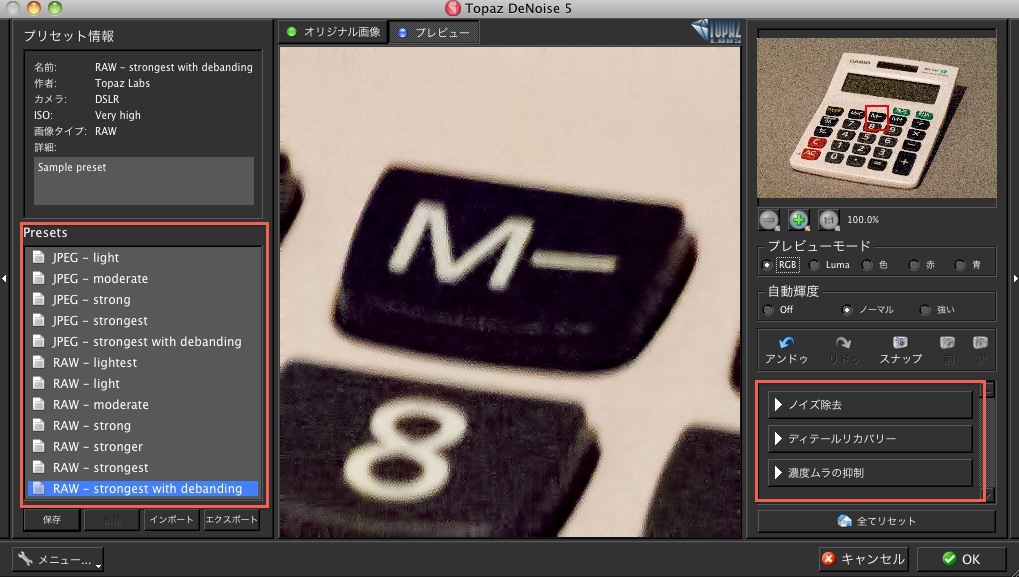Switch to the プレビュー tab
Image resolution: width=1019 pixels, height=577 pixels.
tap(434, 32)
